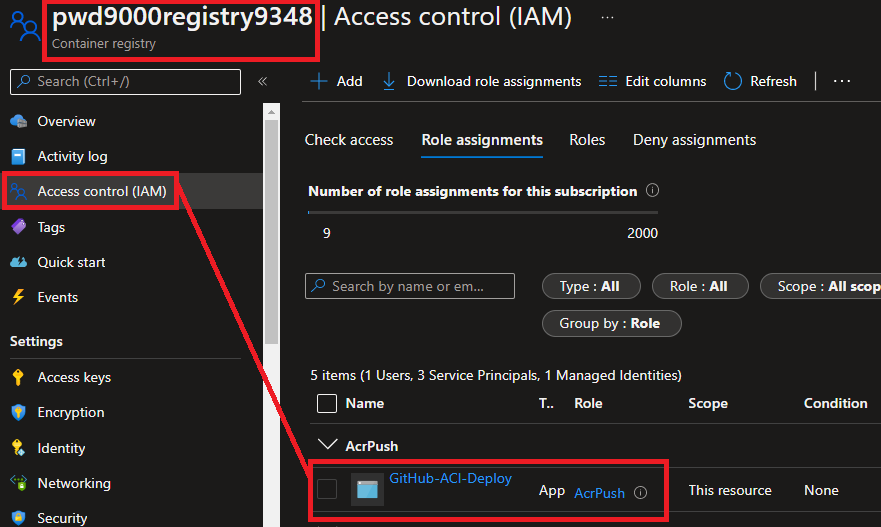Open the GitHub-ACI-Deploy link
The image size is (881, 527).
pos(451,479)
